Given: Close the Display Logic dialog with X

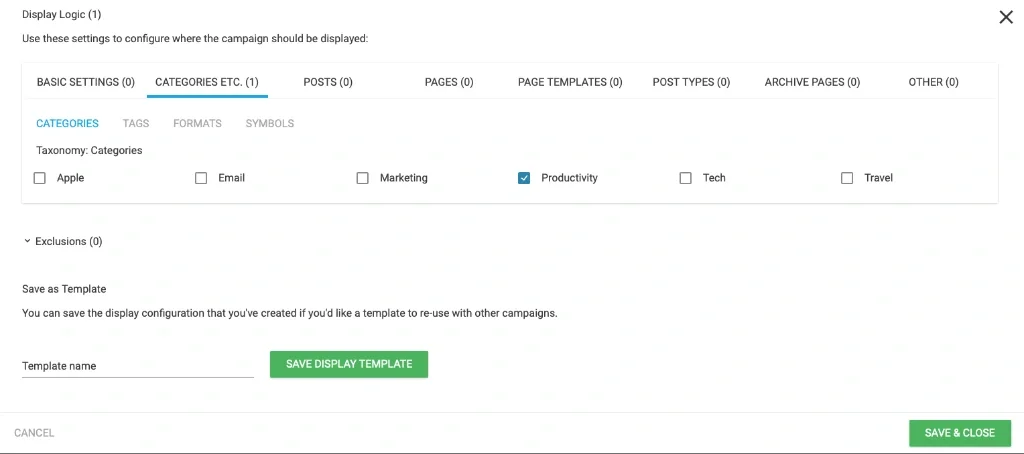Looking at the screenshot, I should pyautogui.click(x=1006, y=17).
